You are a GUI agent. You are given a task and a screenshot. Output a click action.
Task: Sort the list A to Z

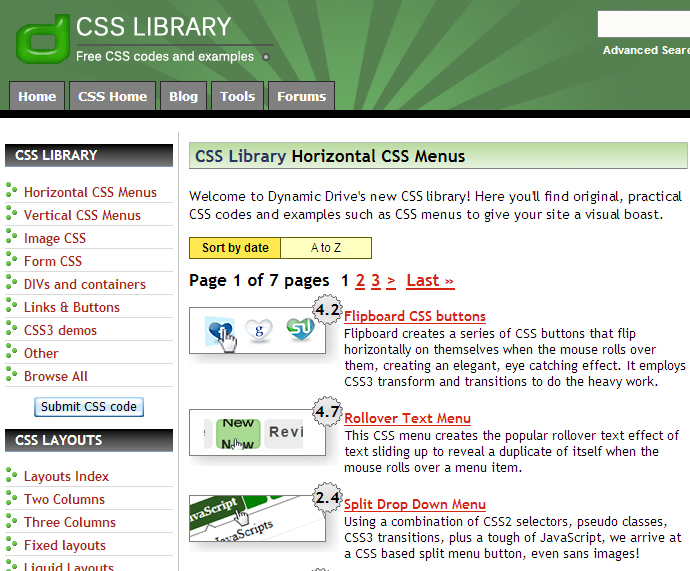point(326,248)
